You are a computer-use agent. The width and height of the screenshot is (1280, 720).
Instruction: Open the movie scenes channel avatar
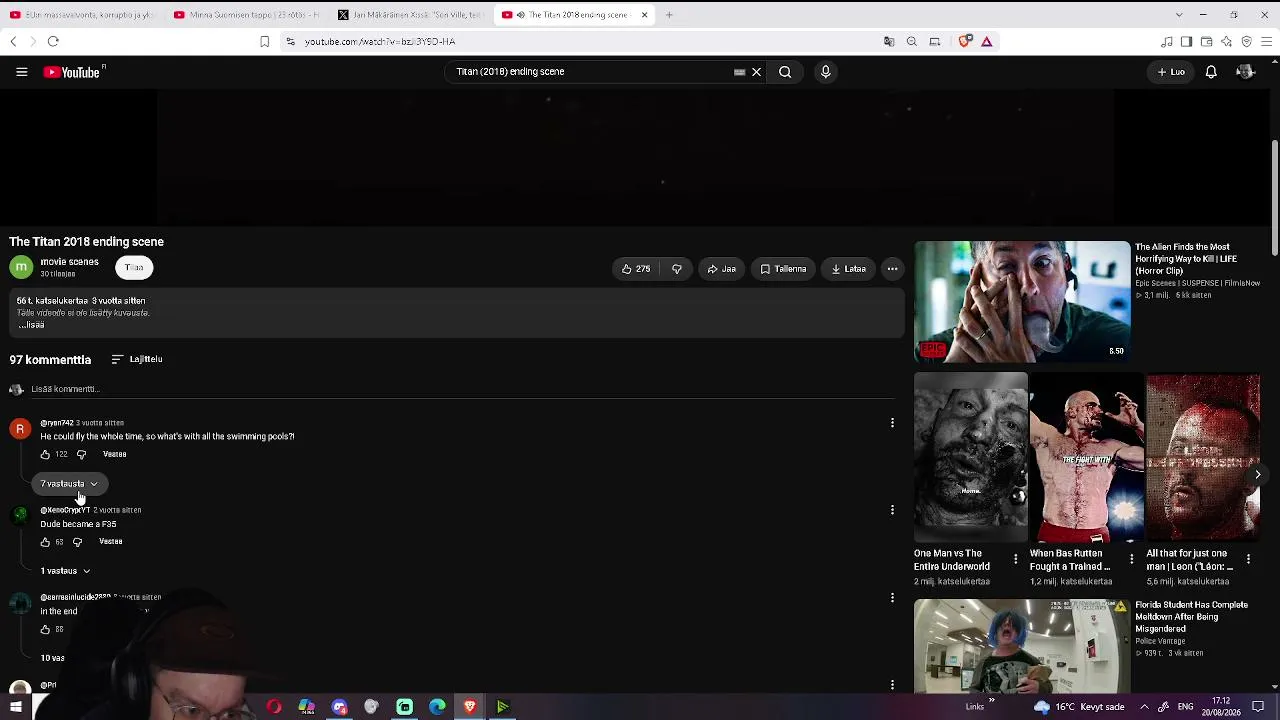(x=21, y=267)
